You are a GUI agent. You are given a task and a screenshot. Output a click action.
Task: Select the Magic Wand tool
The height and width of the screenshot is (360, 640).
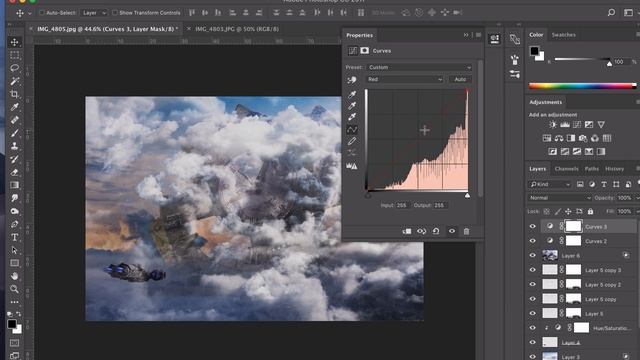(x=14, y=81)
